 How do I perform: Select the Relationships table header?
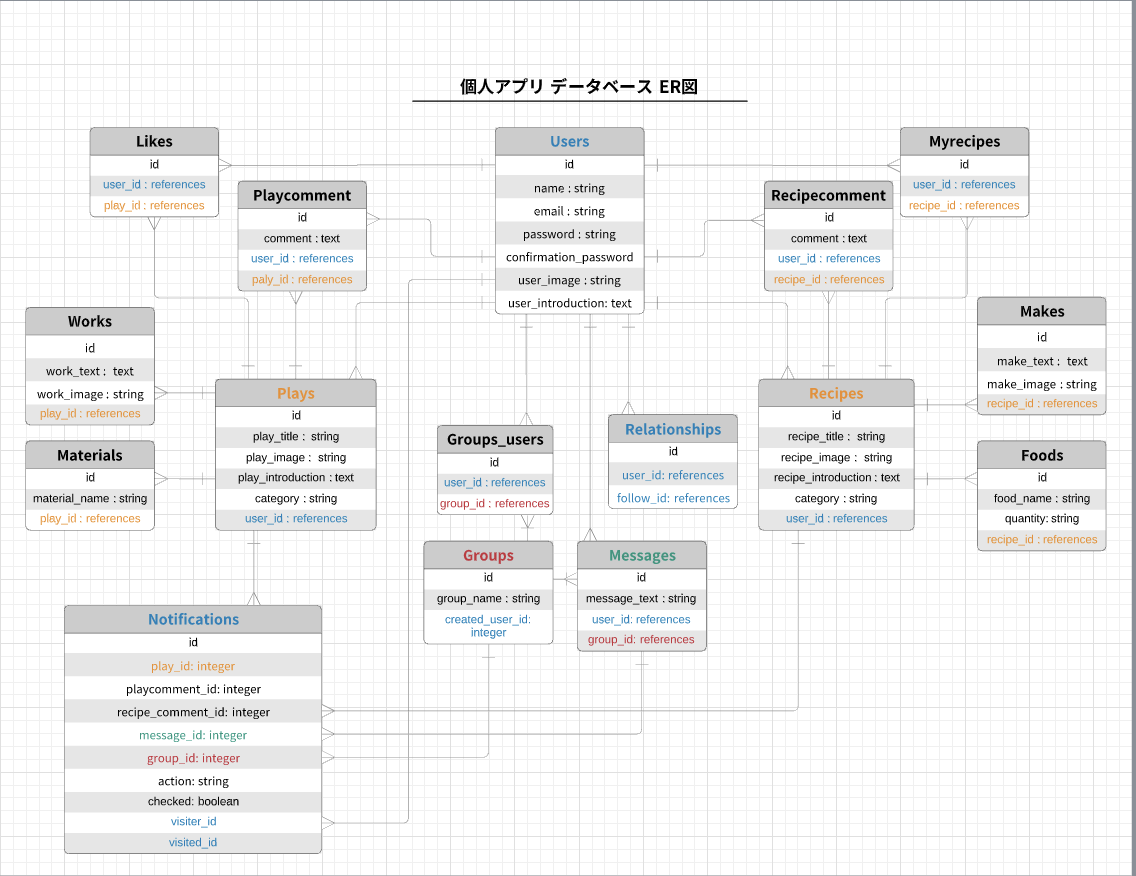[672, 428]
